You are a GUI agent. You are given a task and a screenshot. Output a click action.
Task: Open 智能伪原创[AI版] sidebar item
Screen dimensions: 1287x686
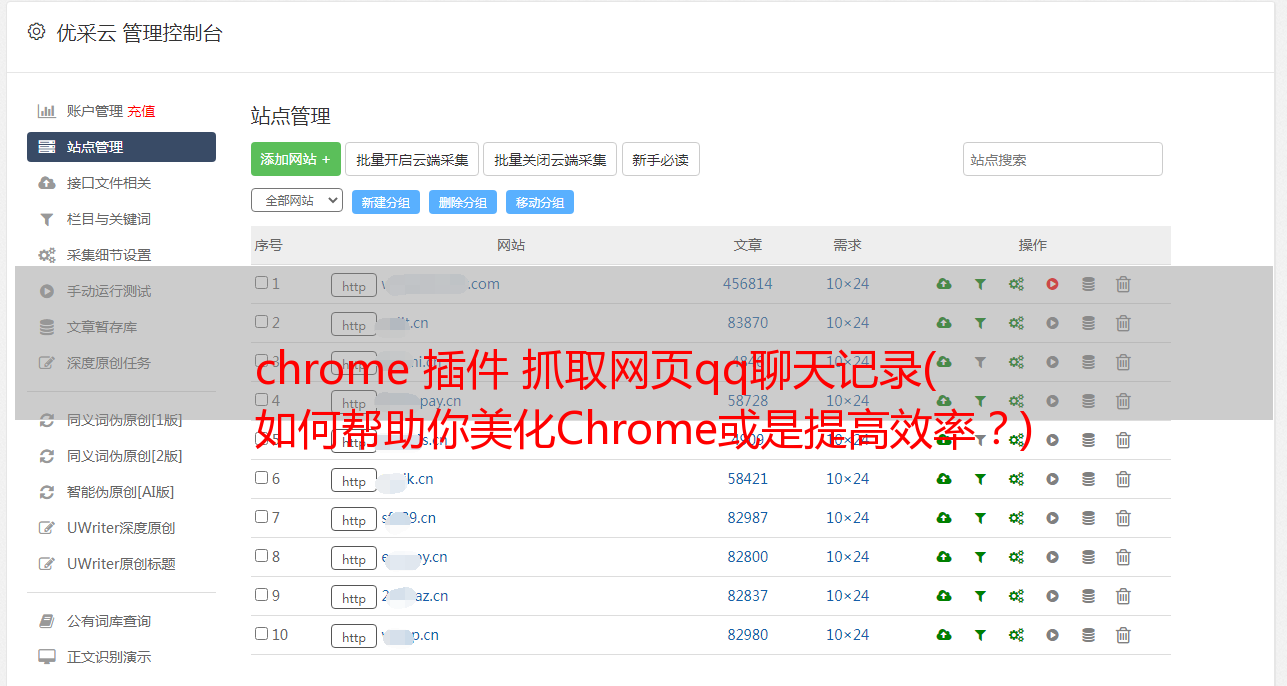[121, 492]
